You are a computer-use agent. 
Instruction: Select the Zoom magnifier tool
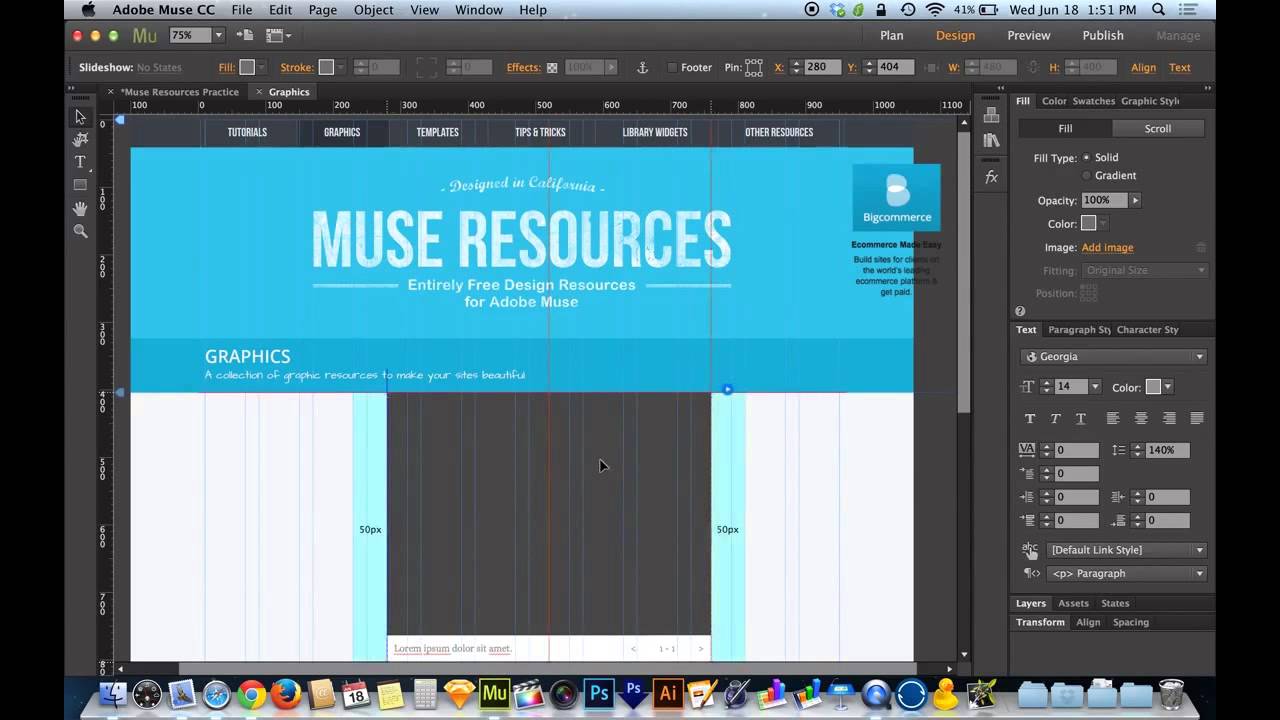80,231
